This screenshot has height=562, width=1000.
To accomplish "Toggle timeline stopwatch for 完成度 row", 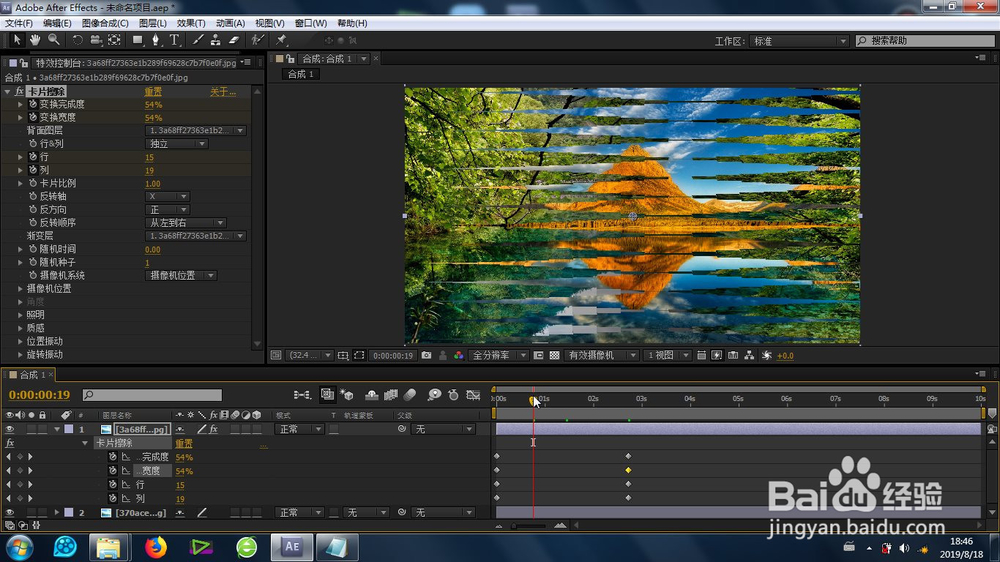I will (113, 457).
